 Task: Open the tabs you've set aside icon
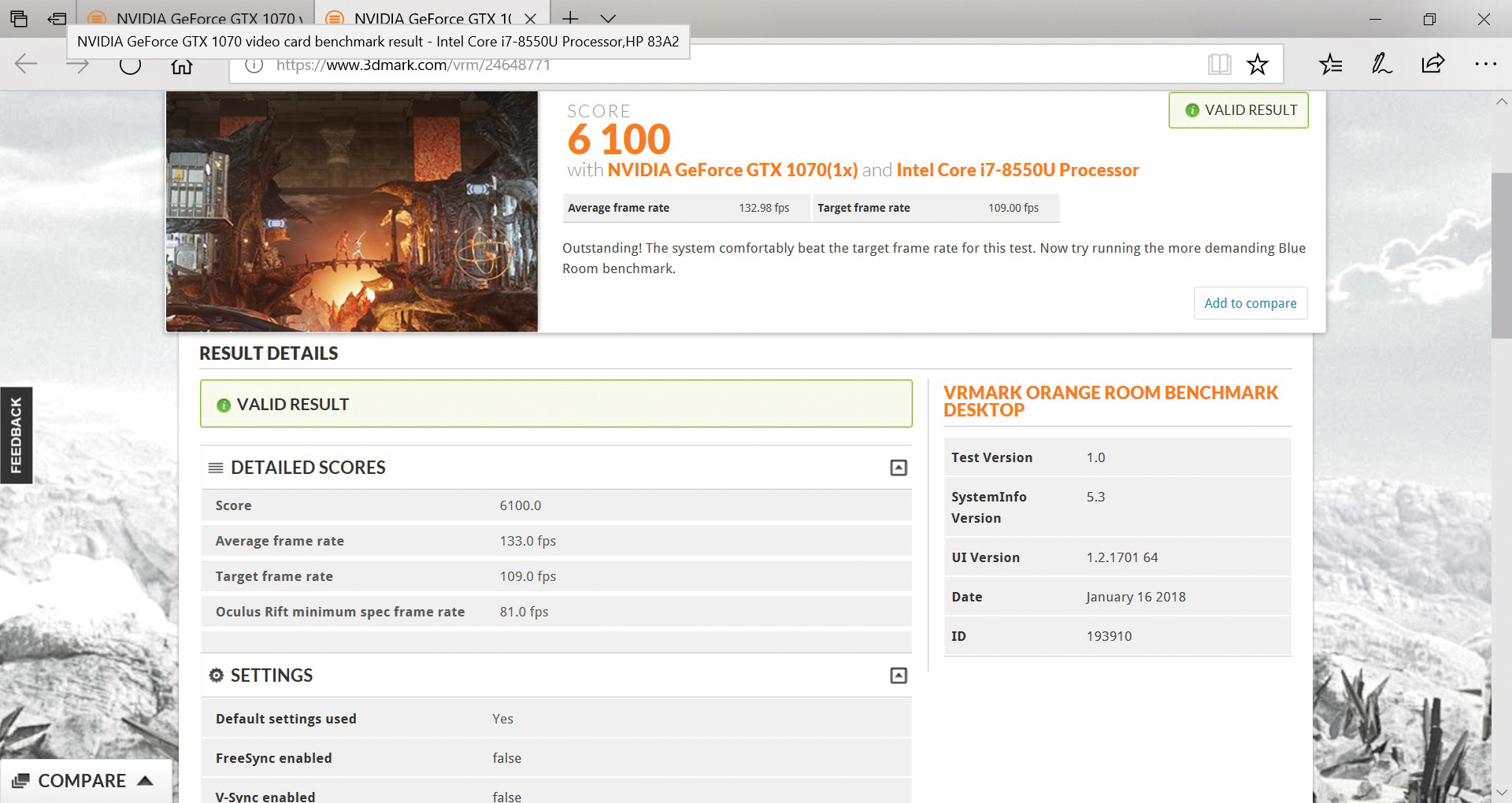pos(19,19)
